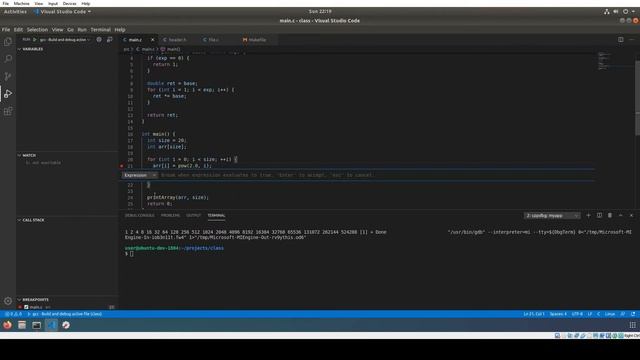Image resolution: width=640 pixels, height=360 pixels.
Task: Collapse the Variables section
Action: point(19,49)
